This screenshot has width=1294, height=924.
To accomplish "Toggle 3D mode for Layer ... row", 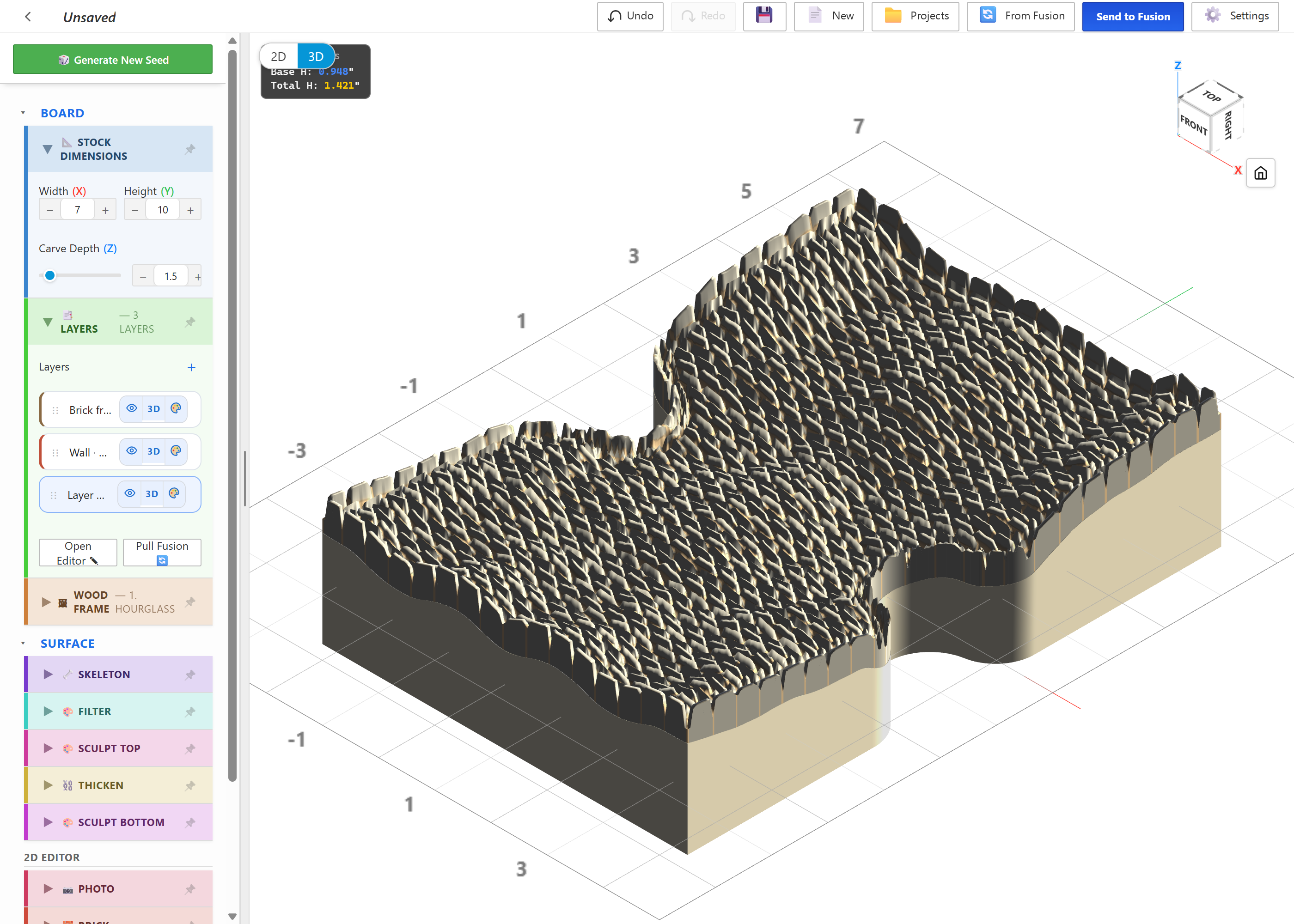I will coord(152,493).
